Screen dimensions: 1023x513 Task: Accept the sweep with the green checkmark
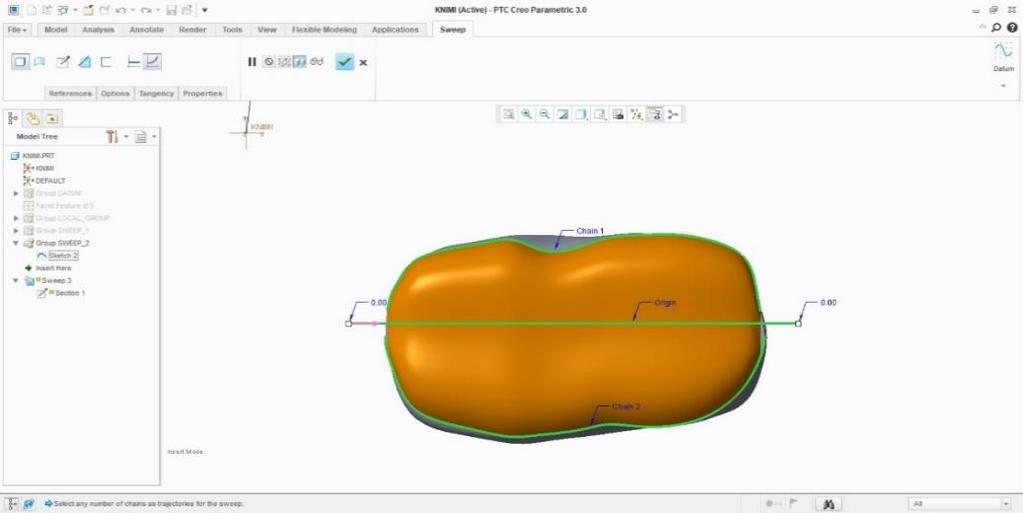click(x=344, y=62)
